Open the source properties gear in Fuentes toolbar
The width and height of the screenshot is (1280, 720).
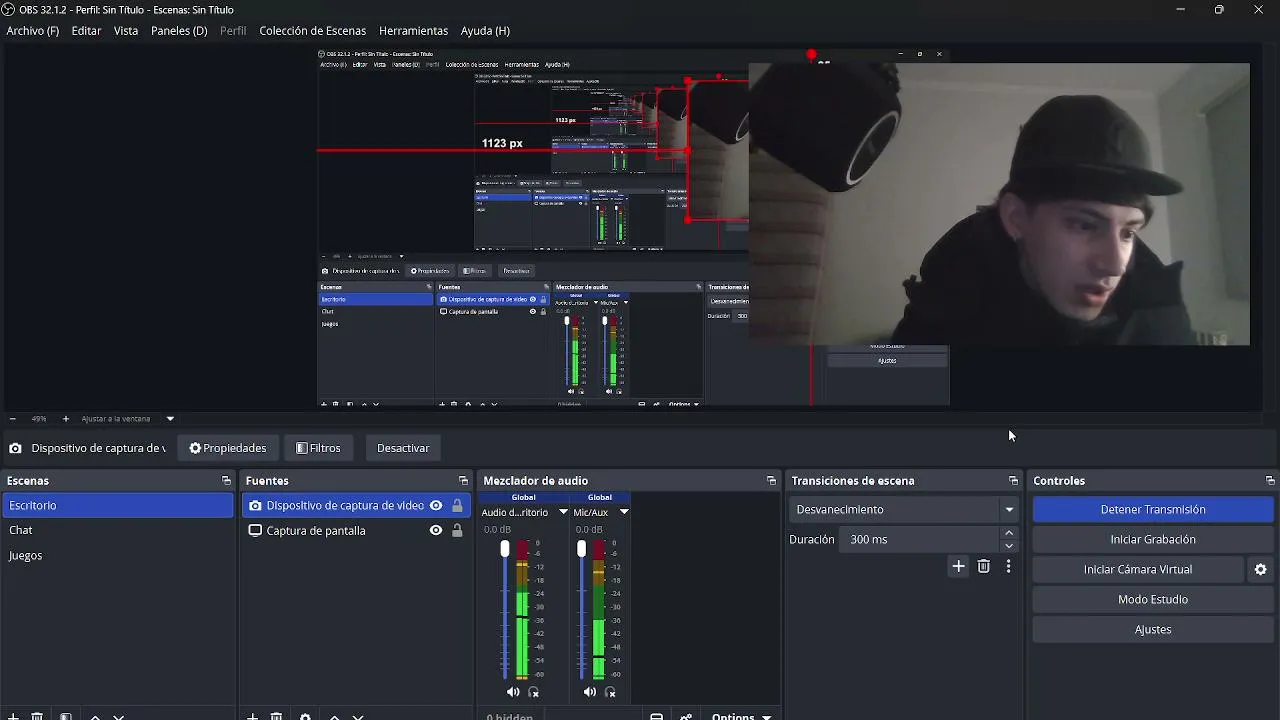[305, 716]
